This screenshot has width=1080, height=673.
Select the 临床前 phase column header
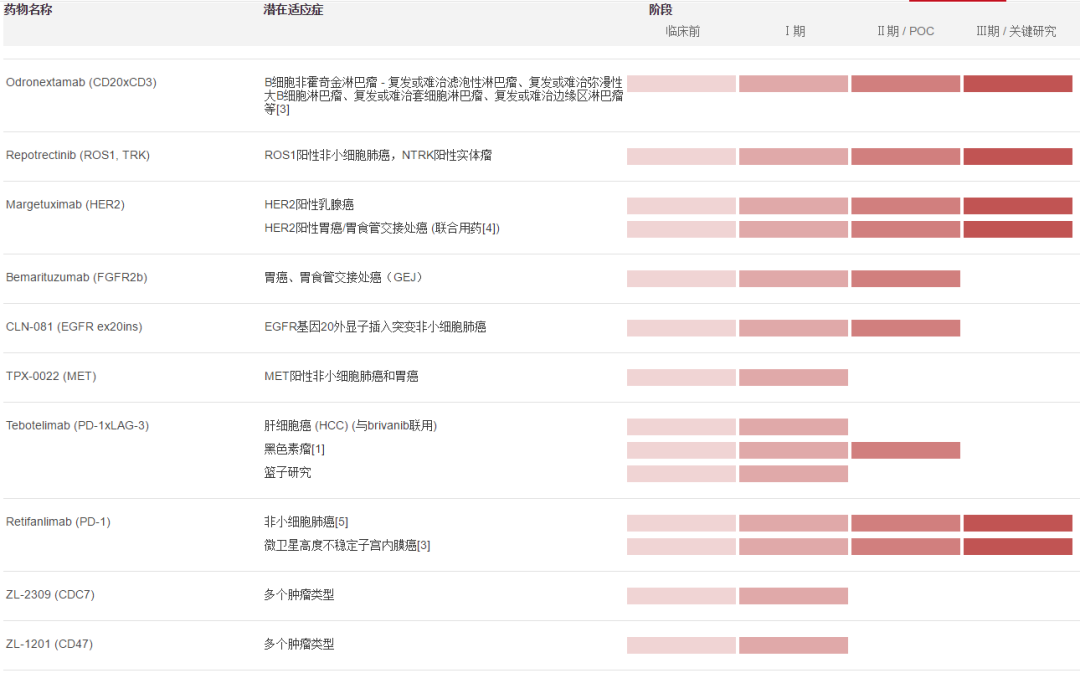pos(682,31)
